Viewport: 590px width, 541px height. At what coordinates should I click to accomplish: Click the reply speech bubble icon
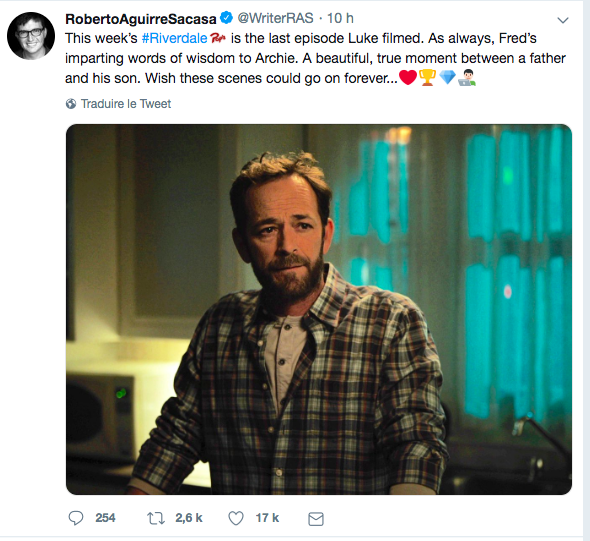76,518
